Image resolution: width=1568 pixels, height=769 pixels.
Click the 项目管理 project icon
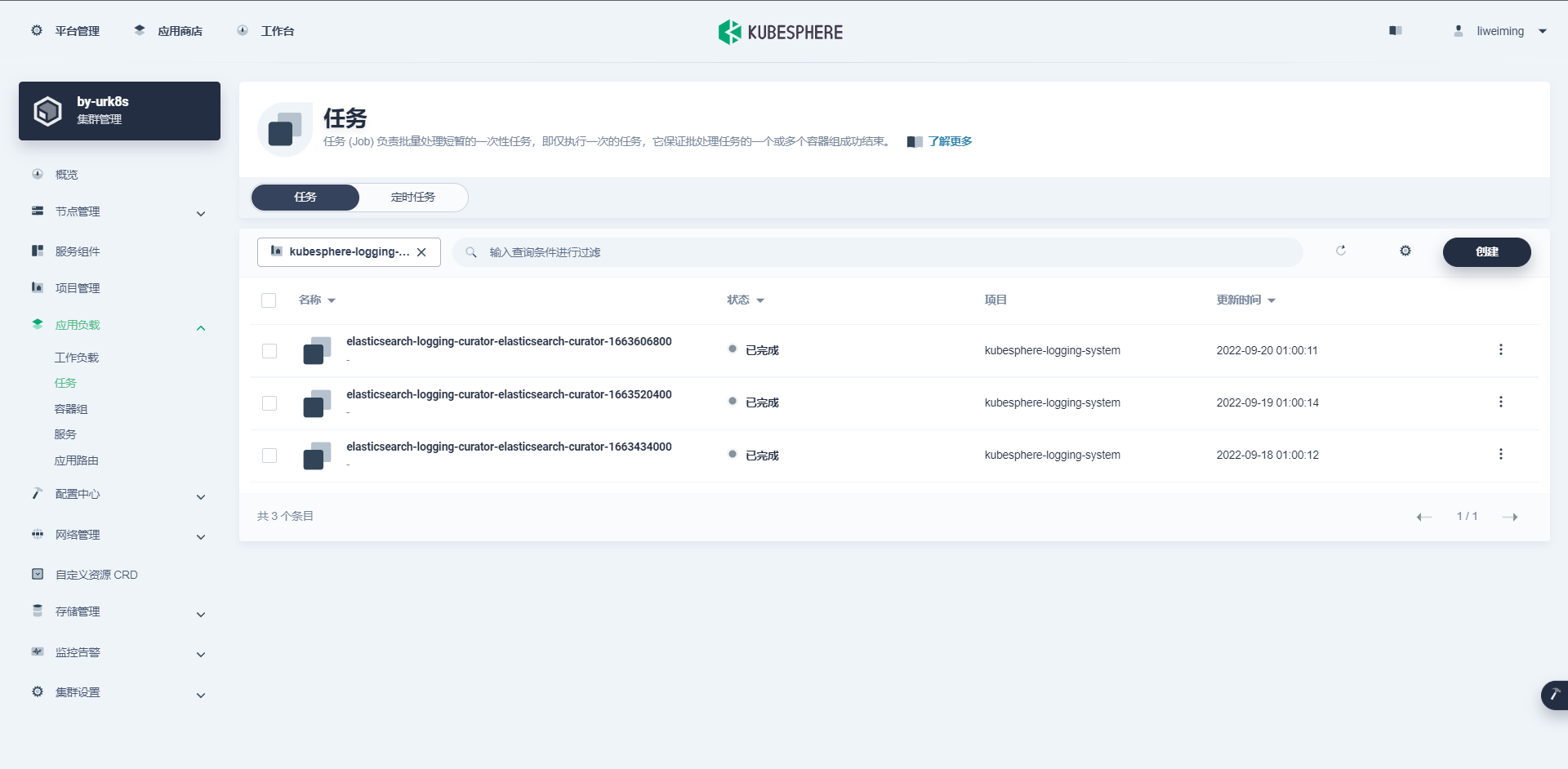(38, 287)
